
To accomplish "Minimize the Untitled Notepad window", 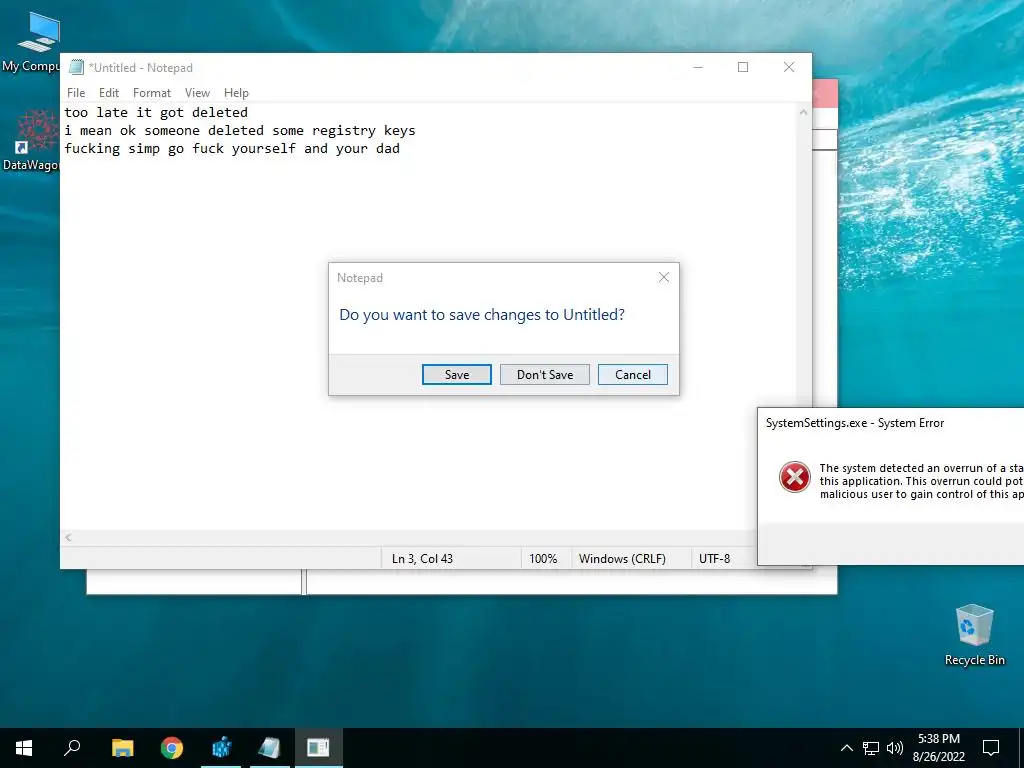I will click(697, 67).
